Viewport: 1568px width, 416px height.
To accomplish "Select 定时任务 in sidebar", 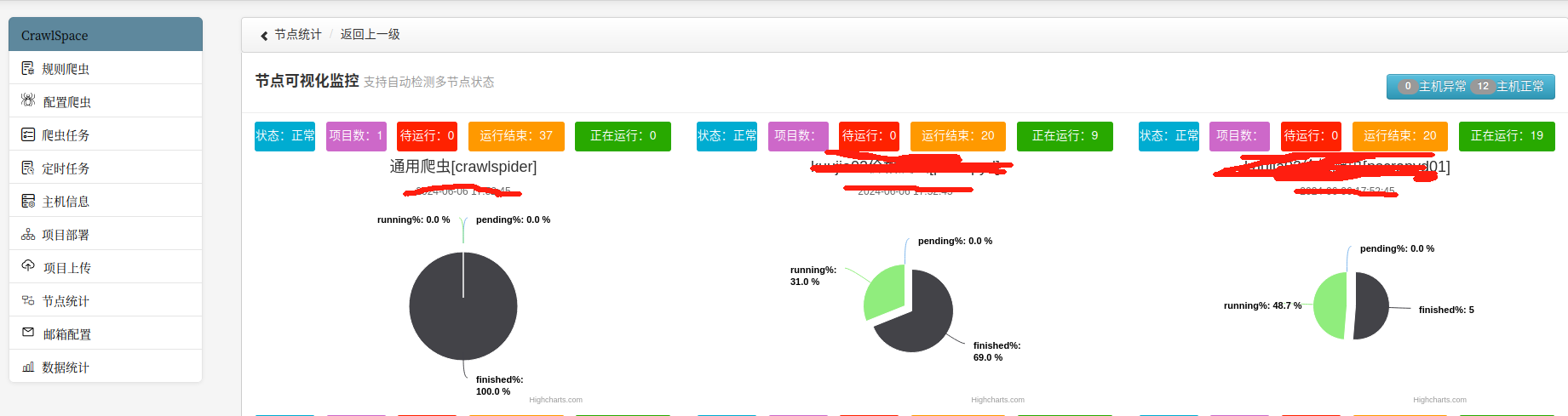I will click(106, 168).
